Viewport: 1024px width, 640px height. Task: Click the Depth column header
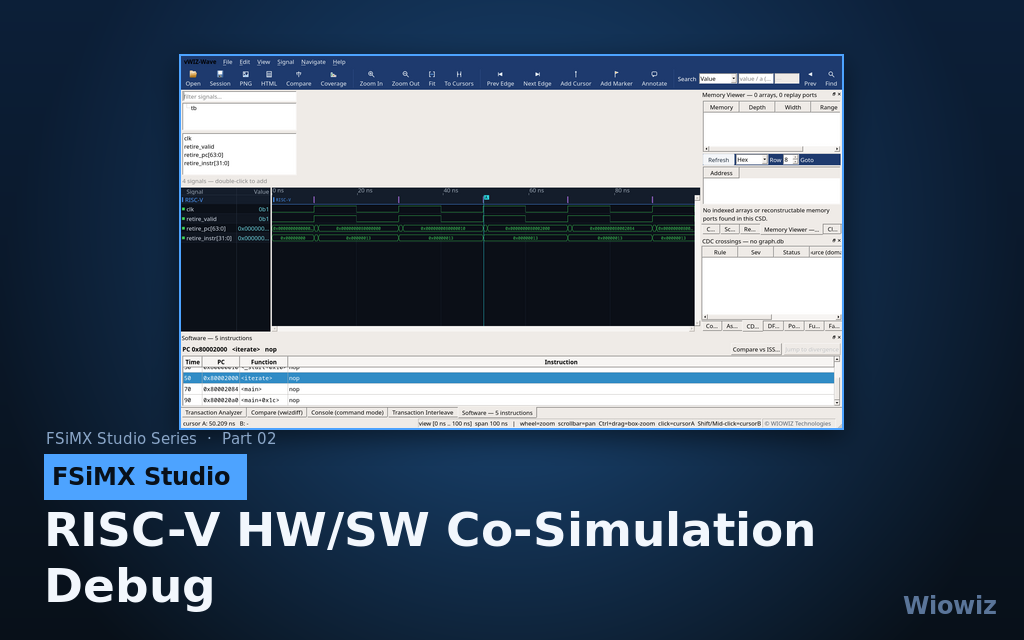(x=757, y=107)
